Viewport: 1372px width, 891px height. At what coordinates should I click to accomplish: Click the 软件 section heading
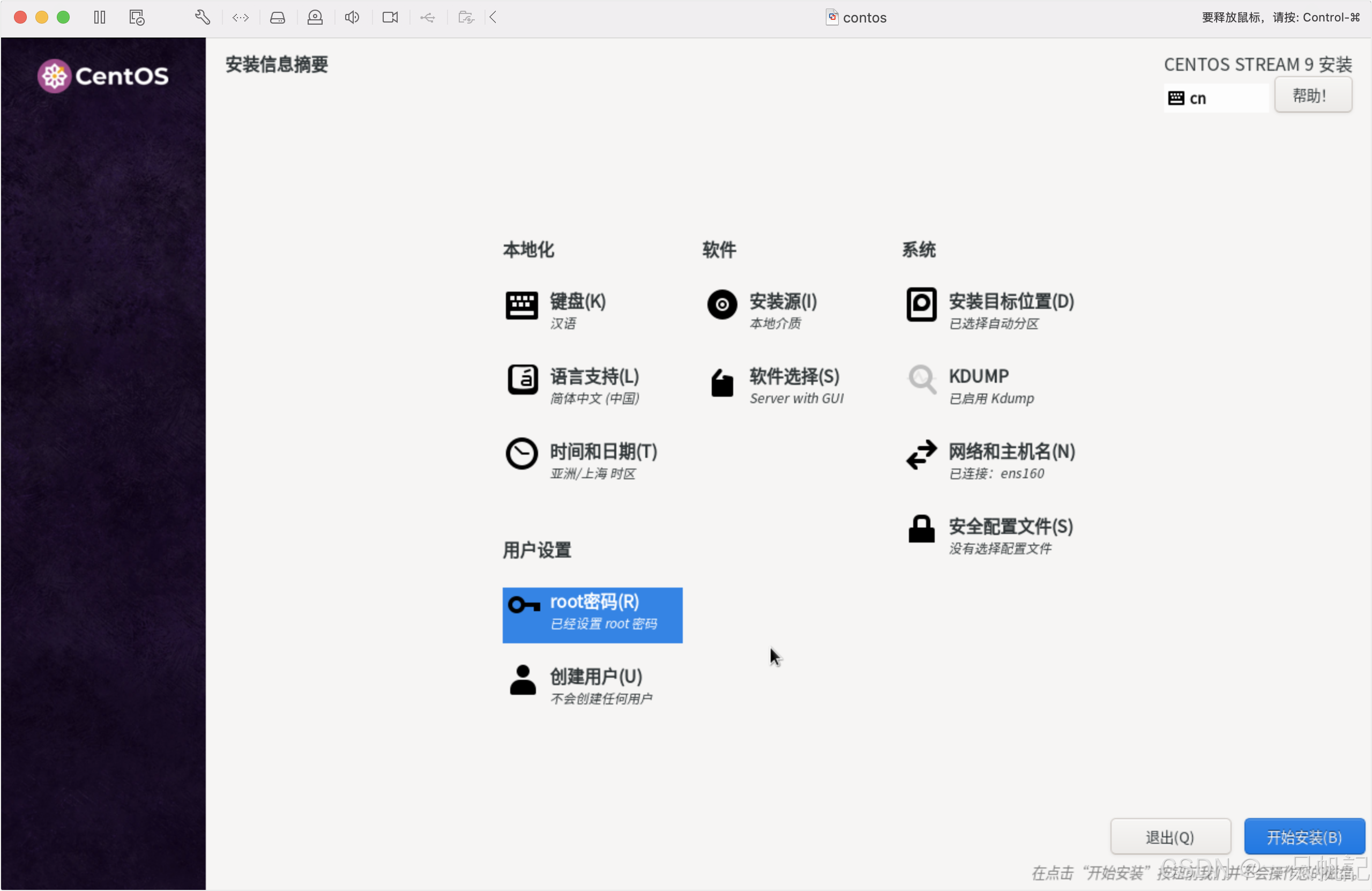coord(719,250)
